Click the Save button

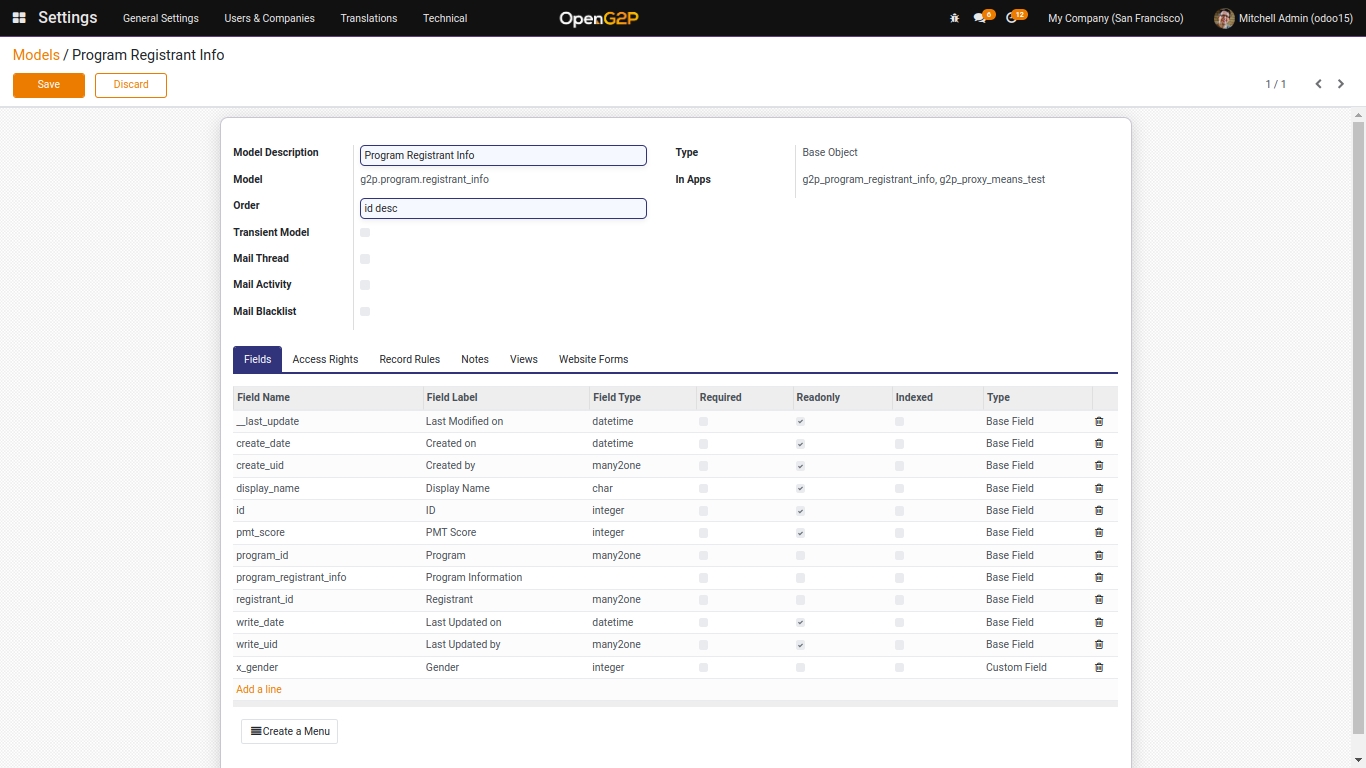coord(49,85)
